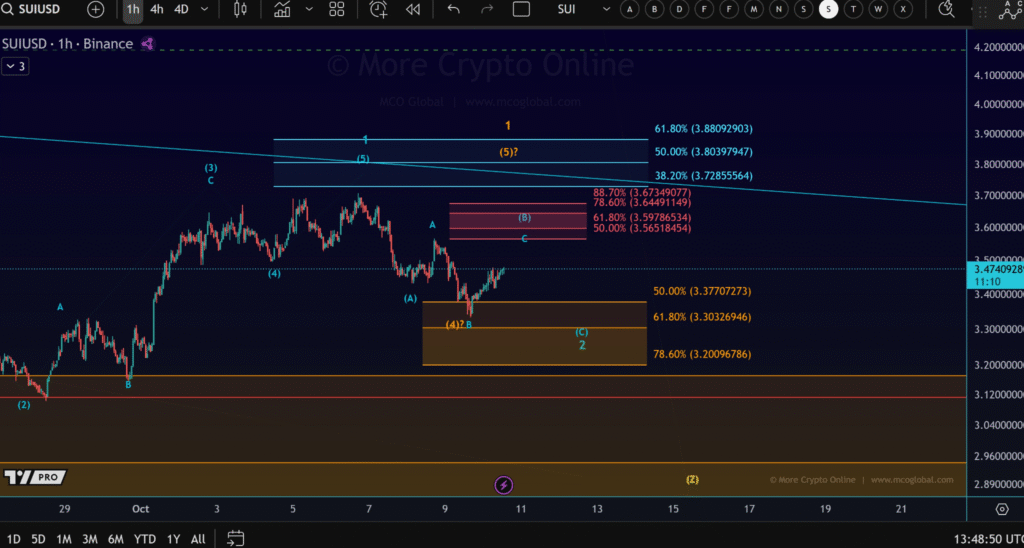Open the go-to-date calendar icon
Viewport: 1024px width, 548px height.
click(x=235, y=538)
